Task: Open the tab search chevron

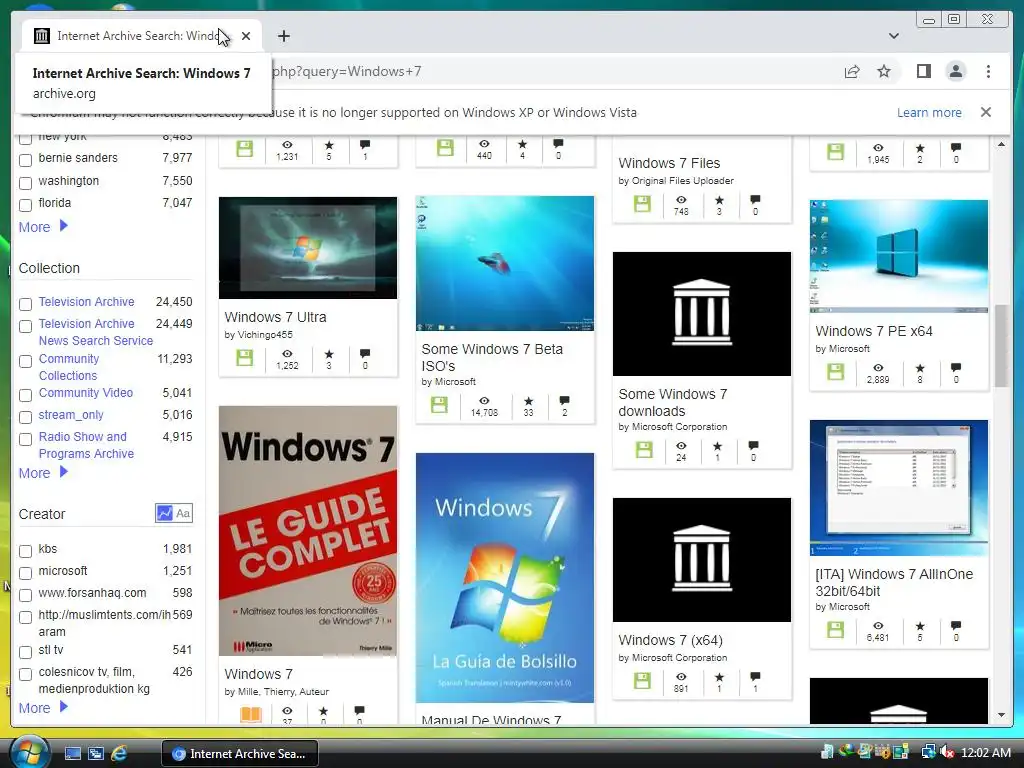Action: (x=893, y=36)
